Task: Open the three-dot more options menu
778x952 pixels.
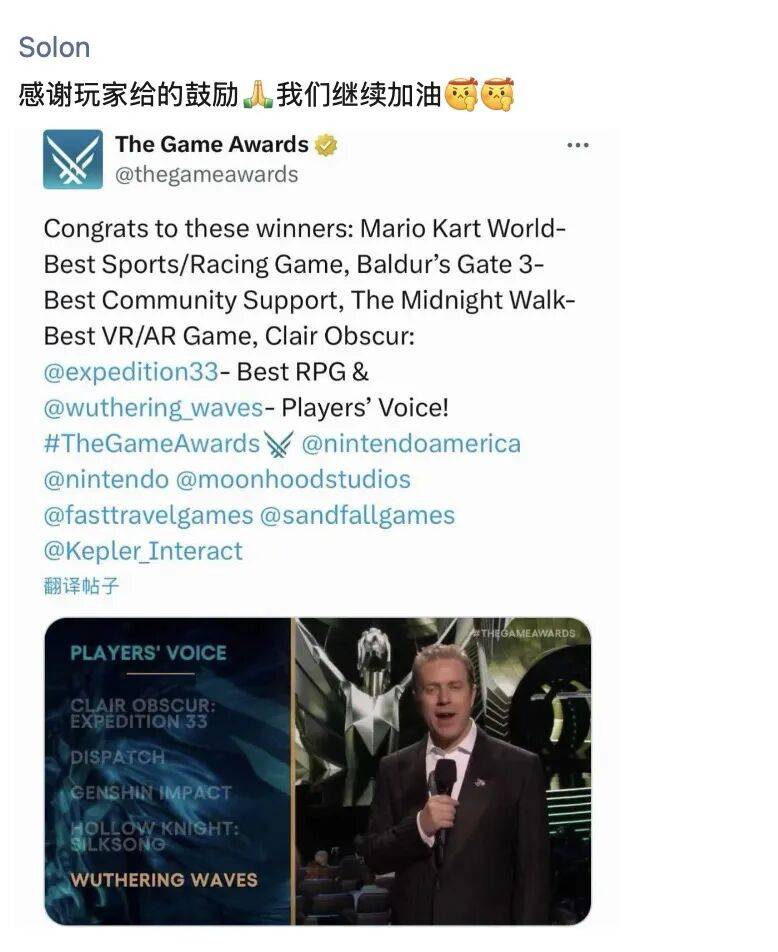Action: pos(578,145)
